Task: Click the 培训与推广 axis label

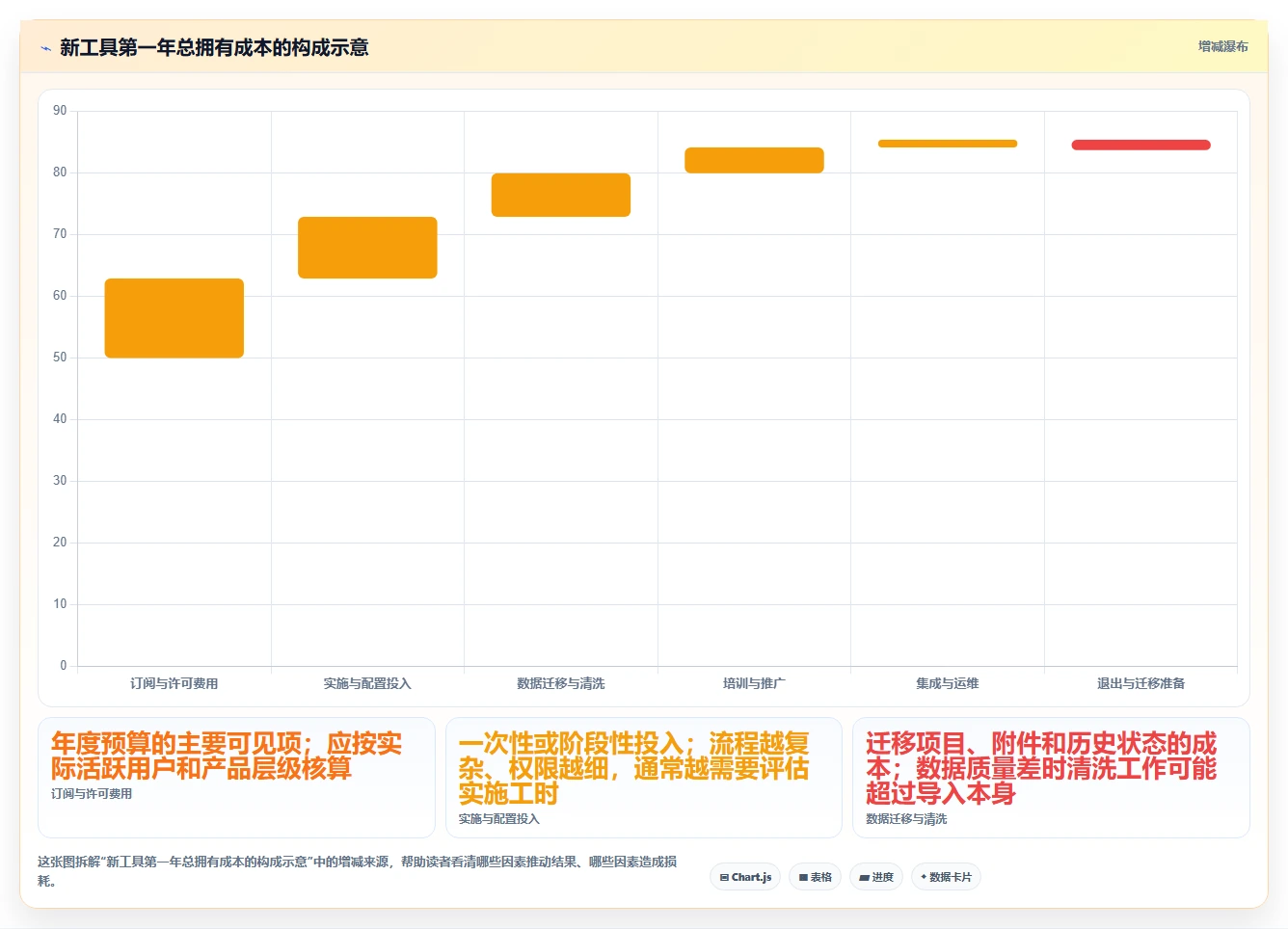Action: pyautogui.click(x=754, y=683)
